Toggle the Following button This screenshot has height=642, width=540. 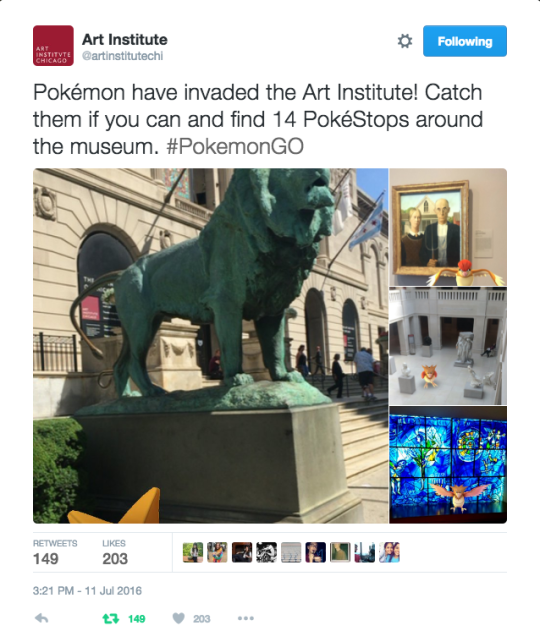(x=465, y=41)
